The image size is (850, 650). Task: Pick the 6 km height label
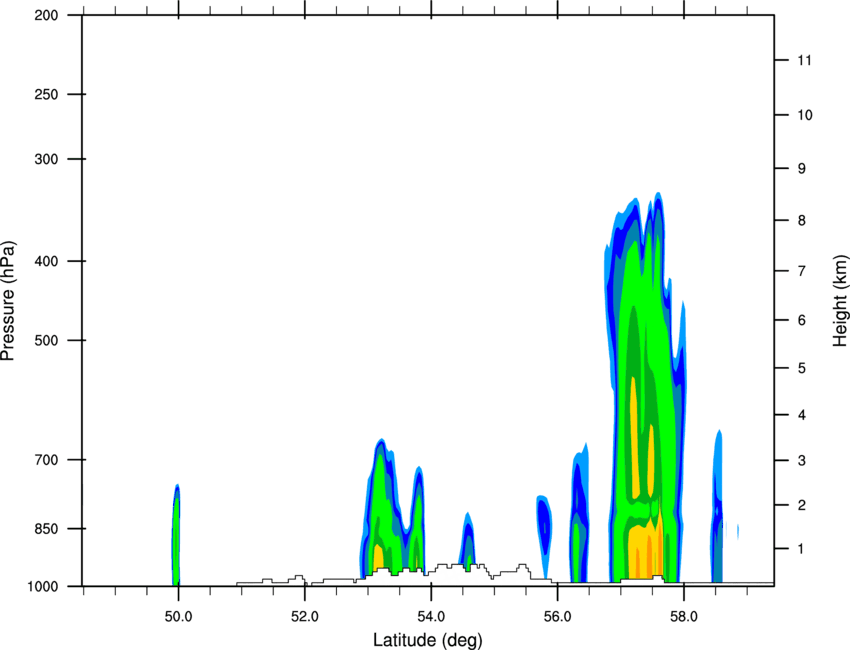coord(802,320)
